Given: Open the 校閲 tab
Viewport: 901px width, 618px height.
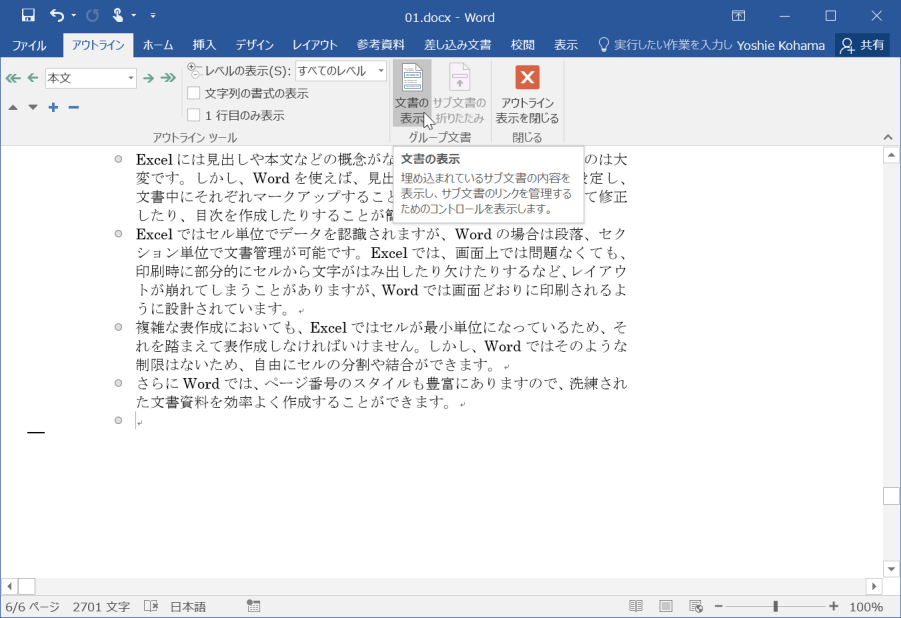Looking at the screenshot, I should (522, 45).
